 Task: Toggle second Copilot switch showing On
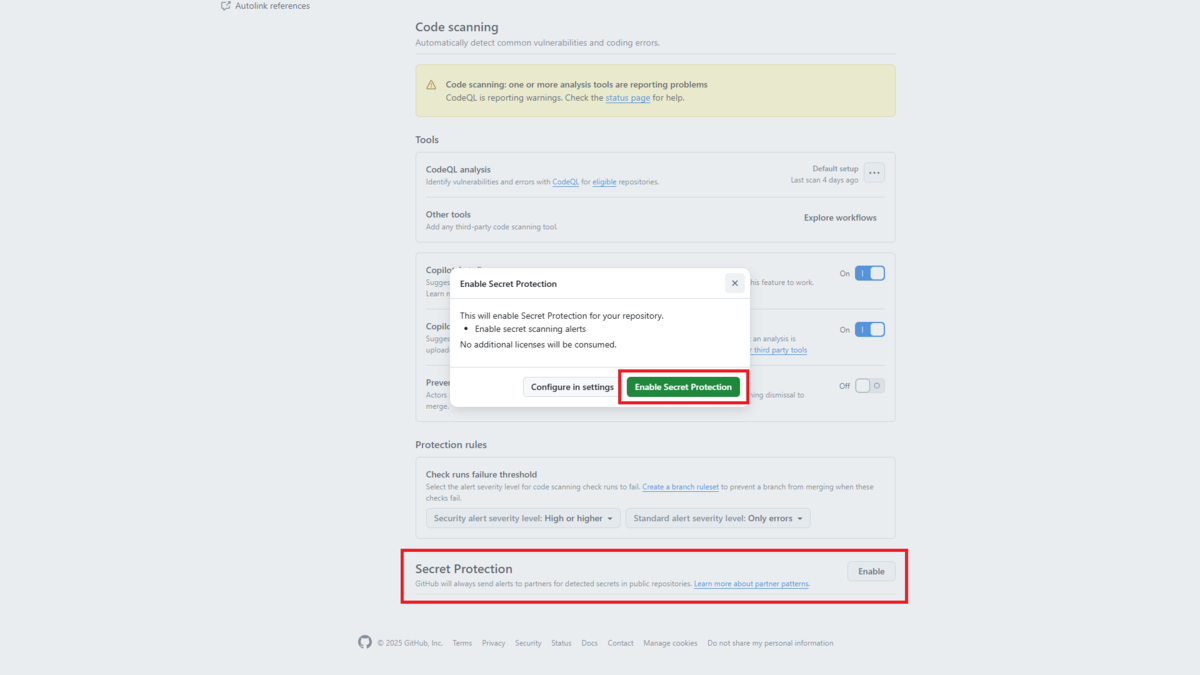pyautogui.click(x=870, y=329)
